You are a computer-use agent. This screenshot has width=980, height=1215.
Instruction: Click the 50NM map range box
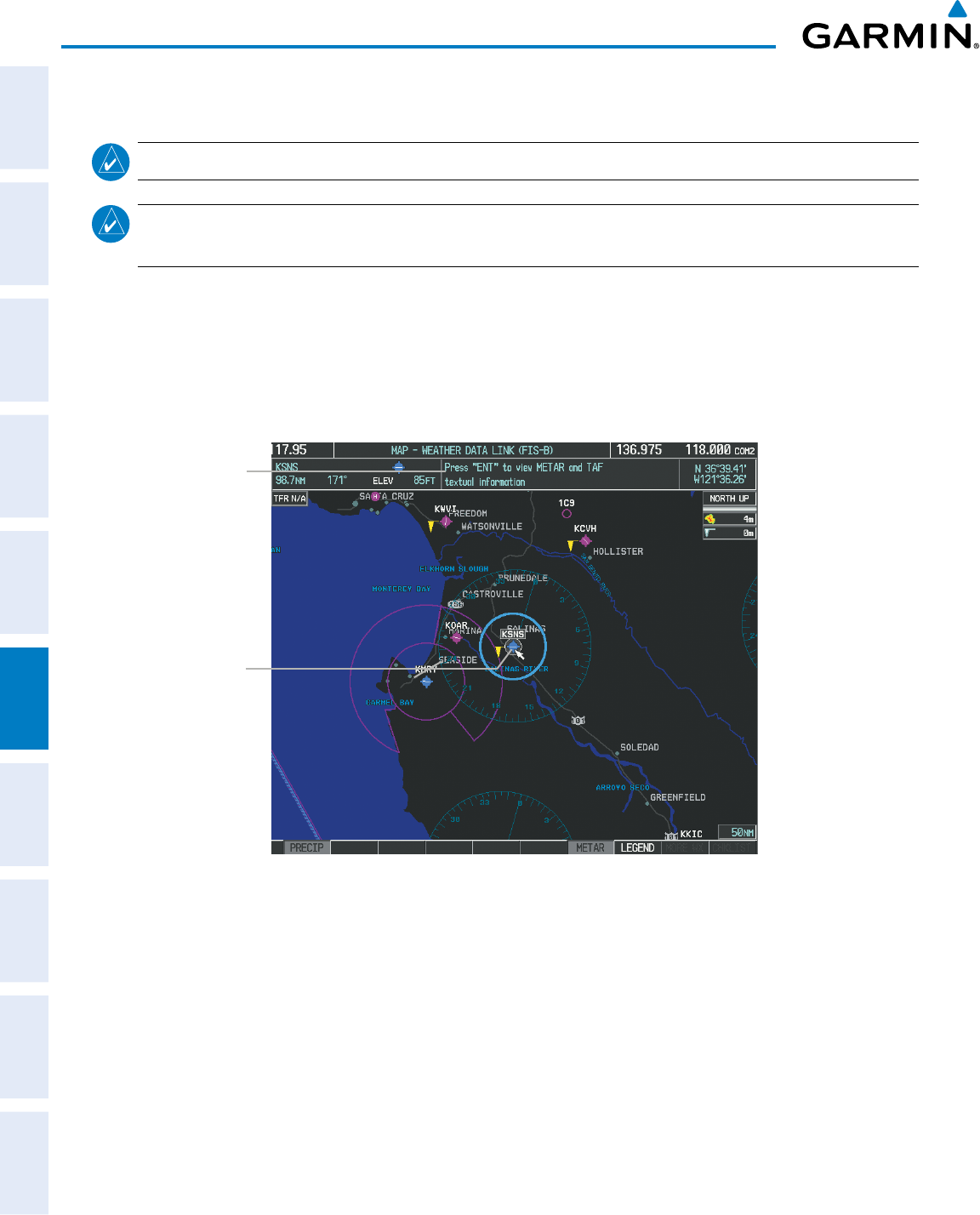click(x=737, y=832)
